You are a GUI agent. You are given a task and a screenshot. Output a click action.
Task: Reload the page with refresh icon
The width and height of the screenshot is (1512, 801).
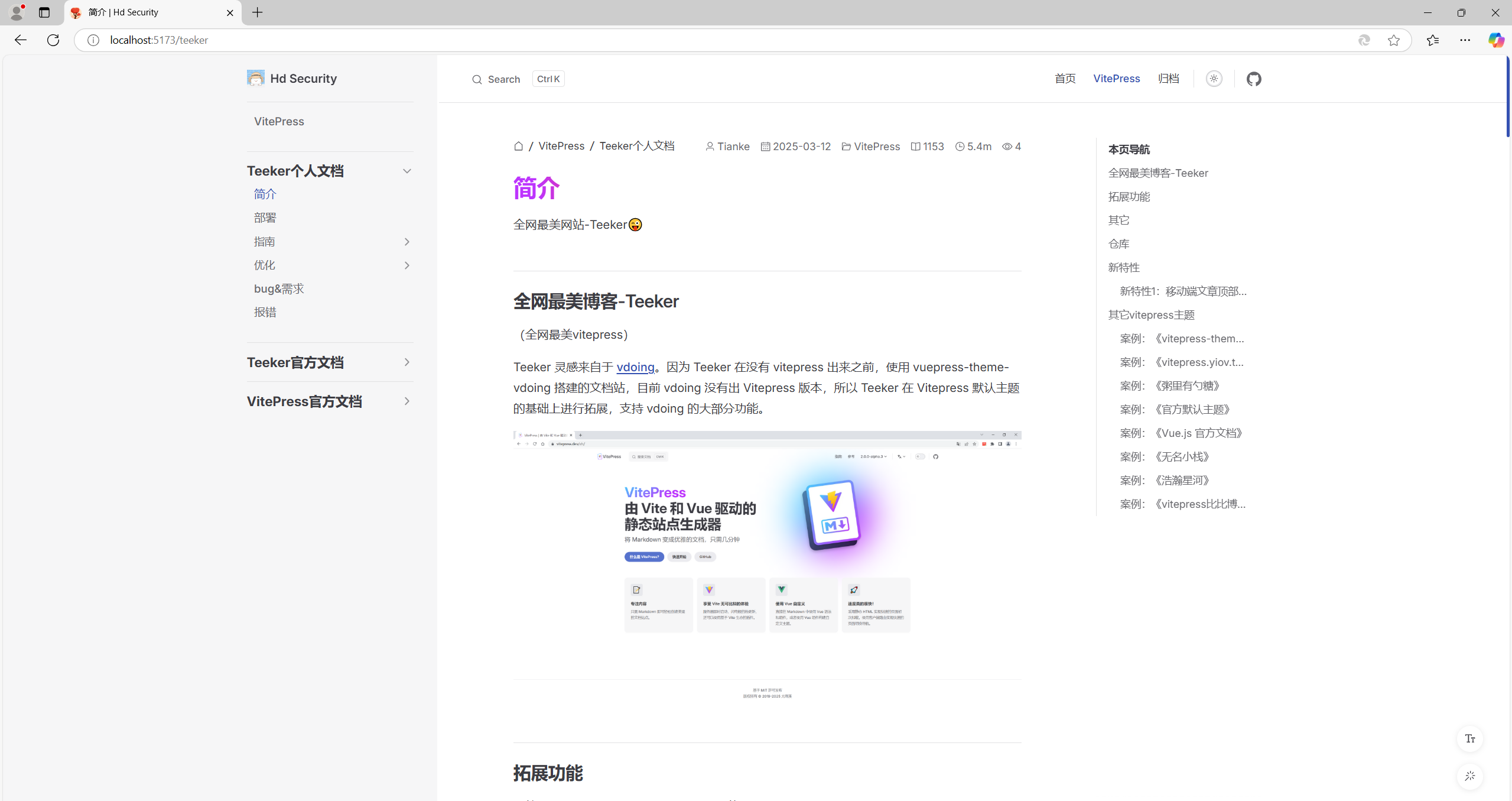click(x=53, y=40)
